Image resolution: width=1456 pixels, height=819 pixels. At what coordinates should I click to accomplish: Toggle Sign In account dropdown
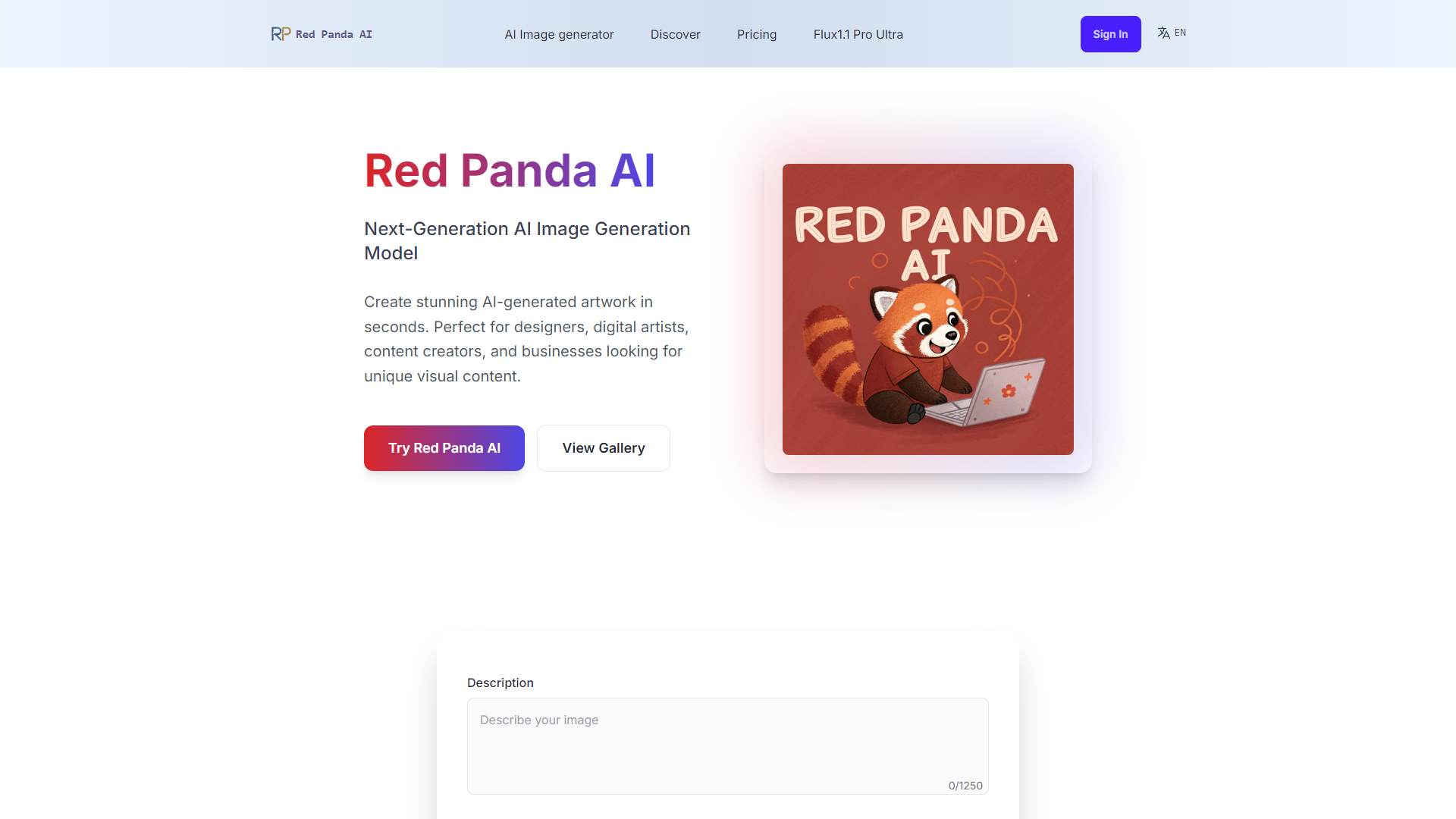pyautogui.click(x=1109, y=33)
